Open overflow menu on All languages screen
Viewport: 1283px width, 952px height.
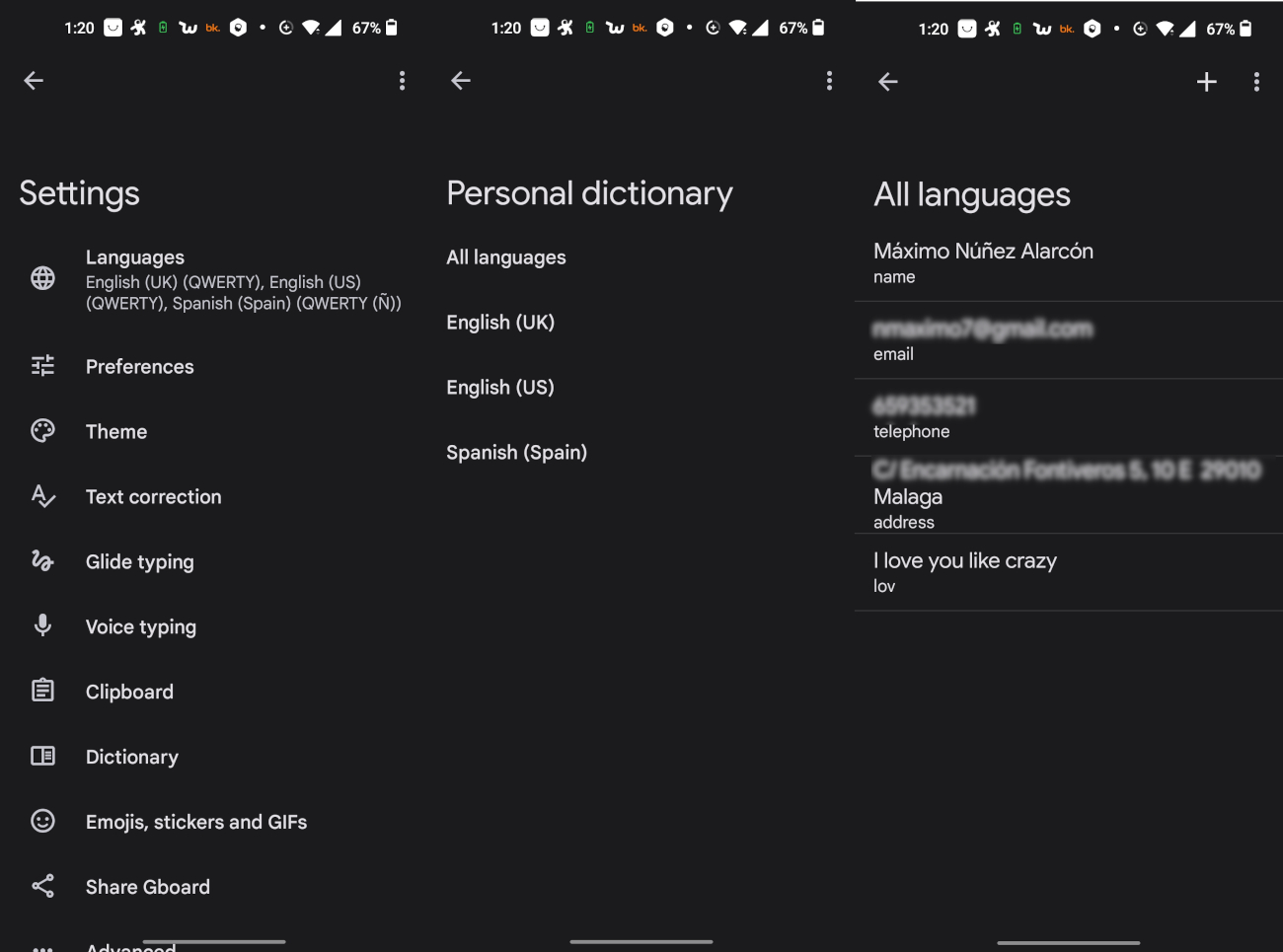1255,82
